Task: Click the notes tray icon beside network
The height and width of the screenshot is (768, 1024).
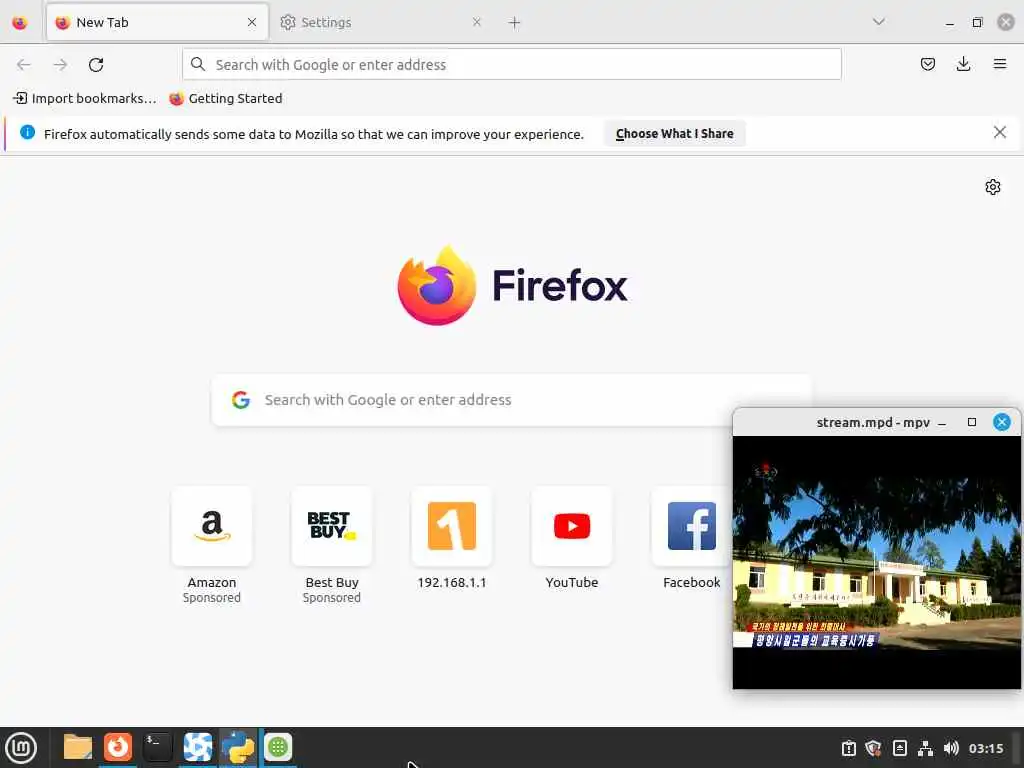Action: pos(900,748)
